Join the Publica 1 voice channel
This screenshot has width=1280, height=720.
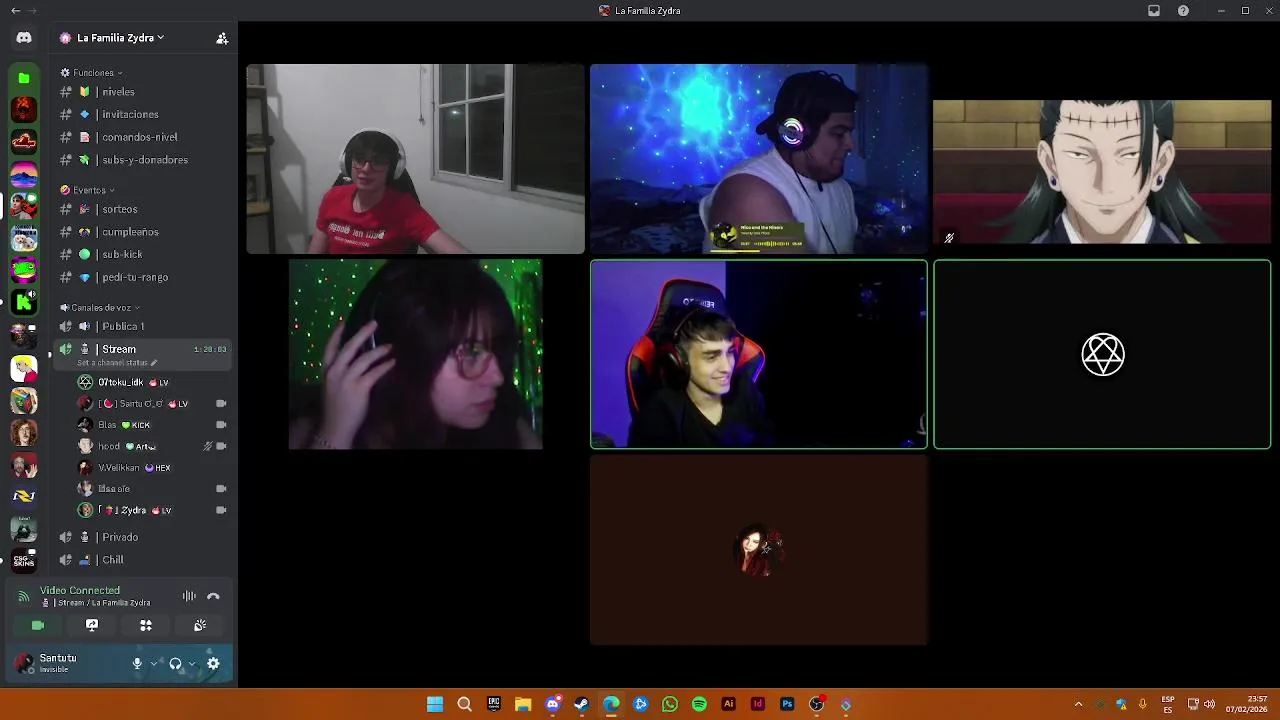point(143,326)
